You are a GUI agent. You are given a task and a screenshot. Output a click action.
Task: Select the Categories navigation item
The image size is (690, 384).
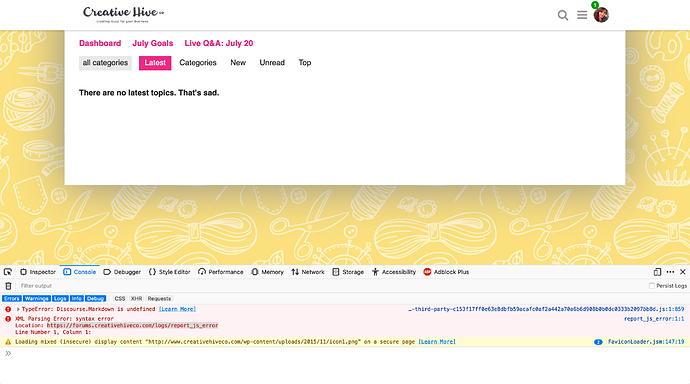(x=198, y=63)
